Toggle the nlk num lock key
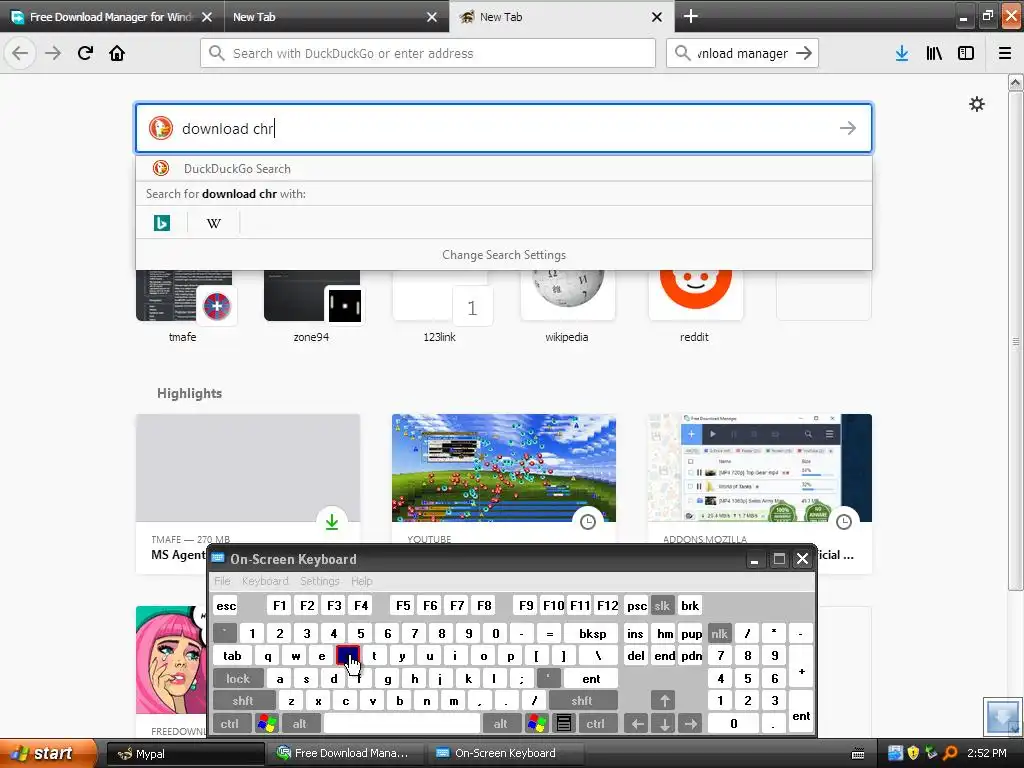 (x=719, y=633)
